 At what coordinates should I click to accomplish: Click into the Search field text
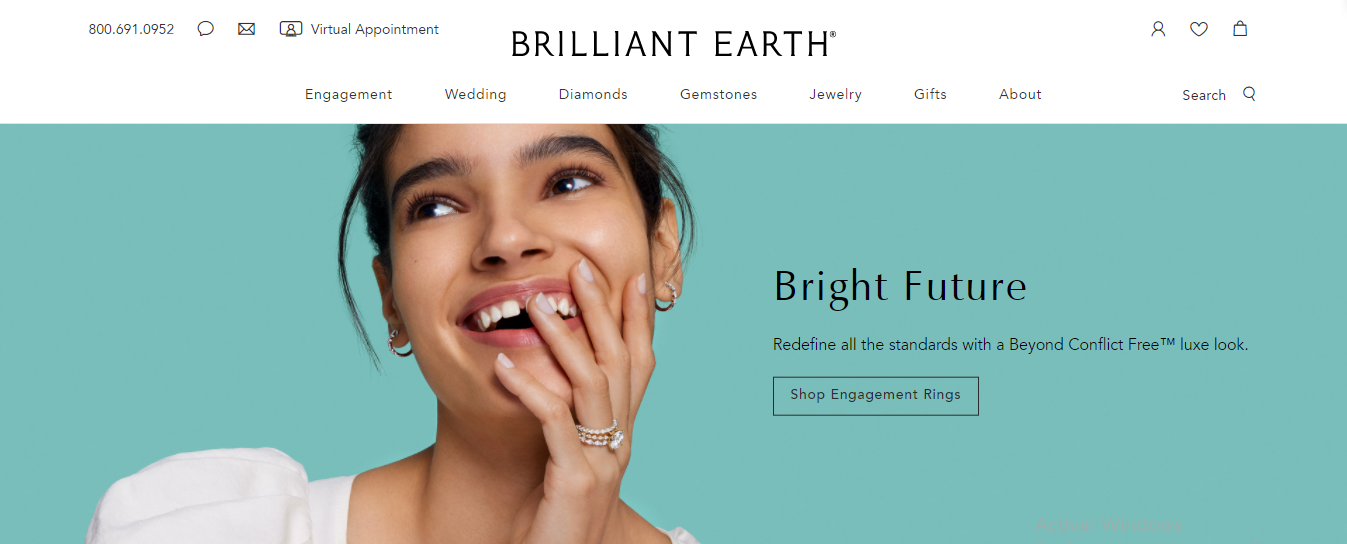click(x=1204, y=95)
